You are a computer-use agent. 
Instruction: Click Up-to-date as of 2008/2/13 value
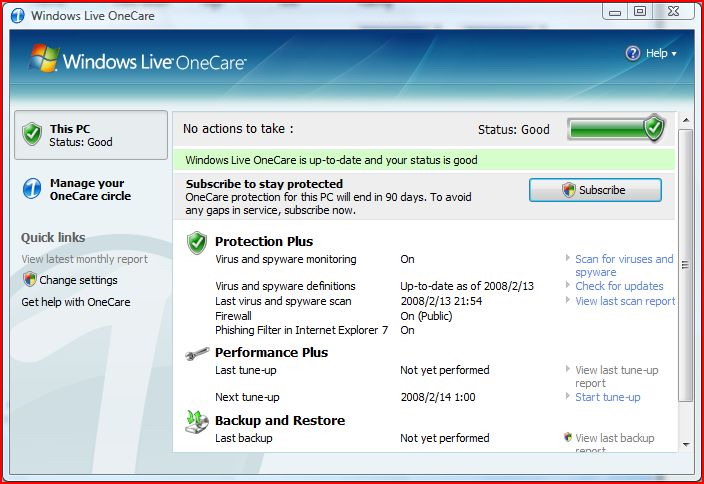467,286
